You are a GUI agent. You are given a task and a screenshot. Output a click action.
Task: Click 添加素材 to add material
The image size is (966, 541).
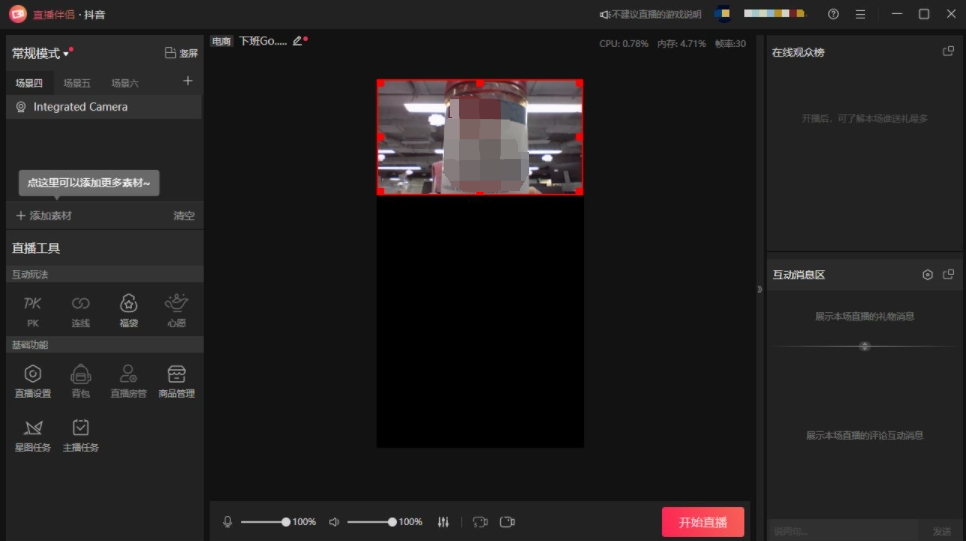click(x=44, y=216)
